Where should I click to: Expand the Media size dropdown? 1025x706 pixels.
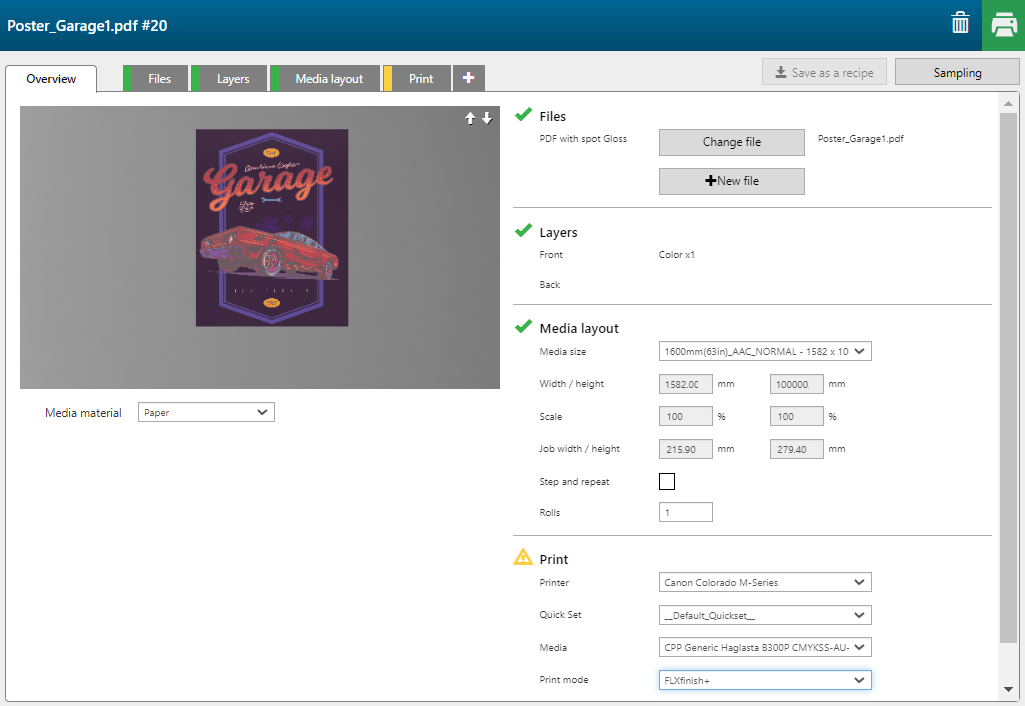tap(765, 351)
